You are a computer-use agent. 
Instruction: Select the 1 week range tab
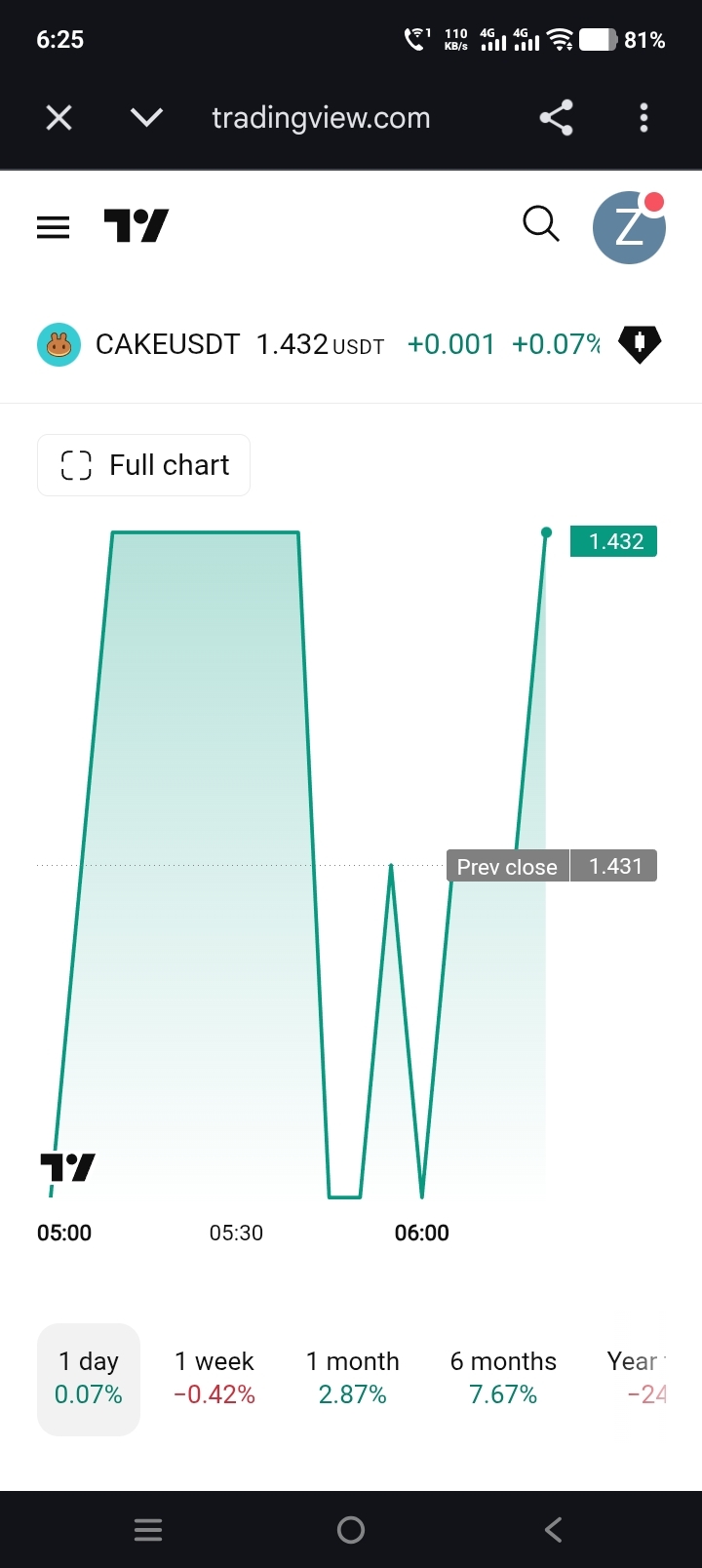click(214, 1379)
